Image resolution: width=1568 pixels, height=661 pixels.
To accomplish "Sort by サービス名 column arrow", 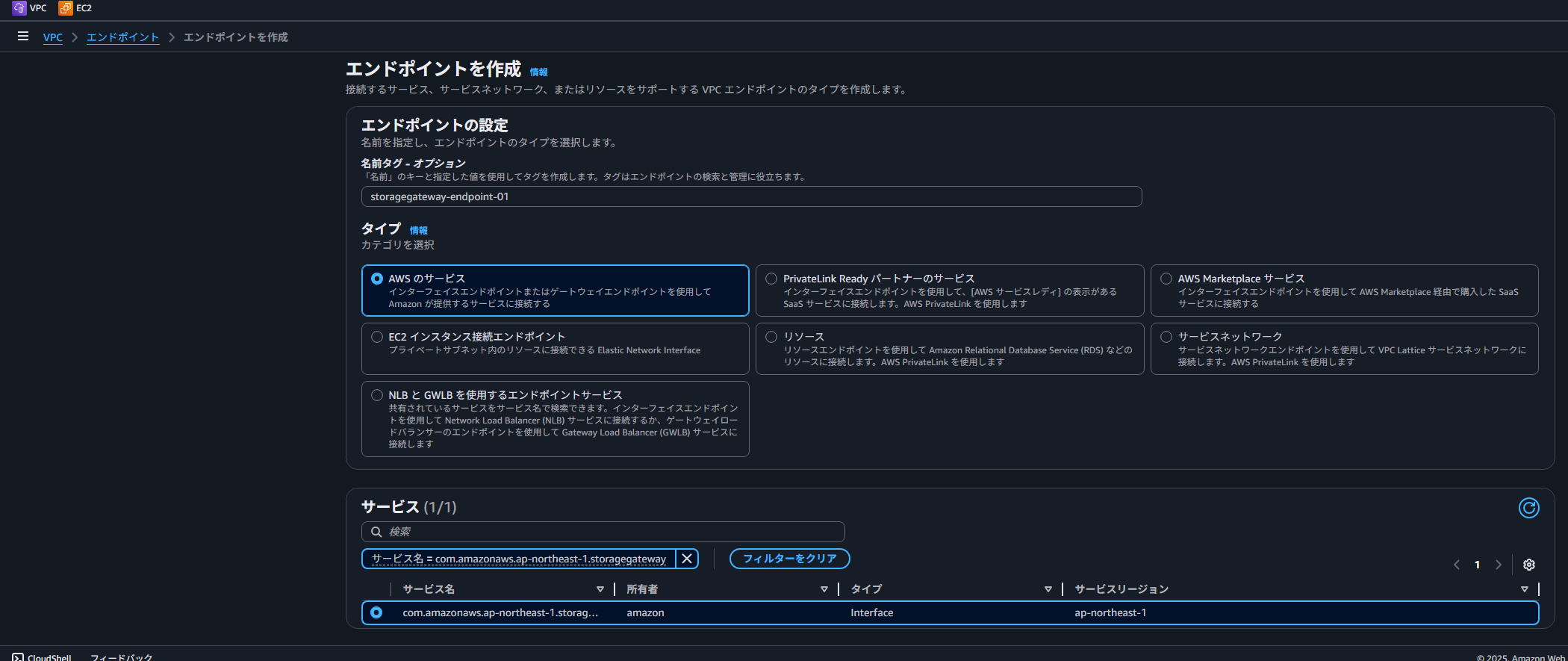I will pos(600,589).
